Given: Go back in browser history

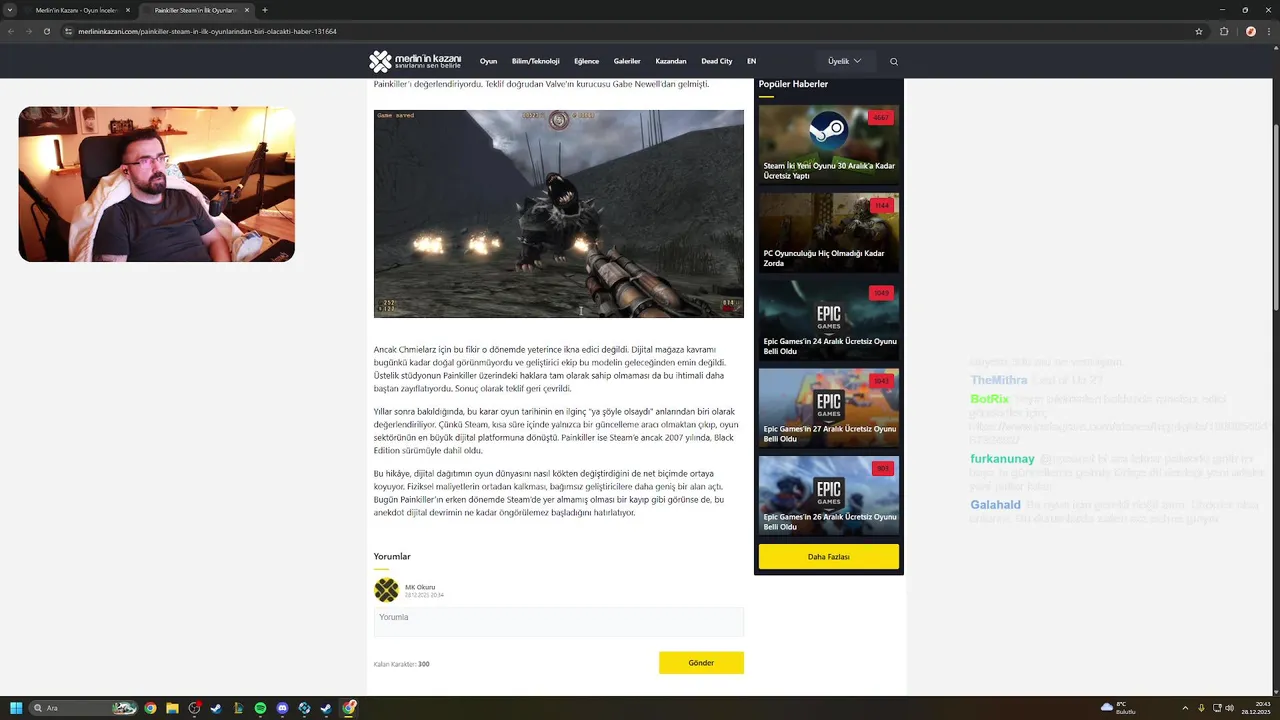Looking at the screenshot, I should pos(11,31).
